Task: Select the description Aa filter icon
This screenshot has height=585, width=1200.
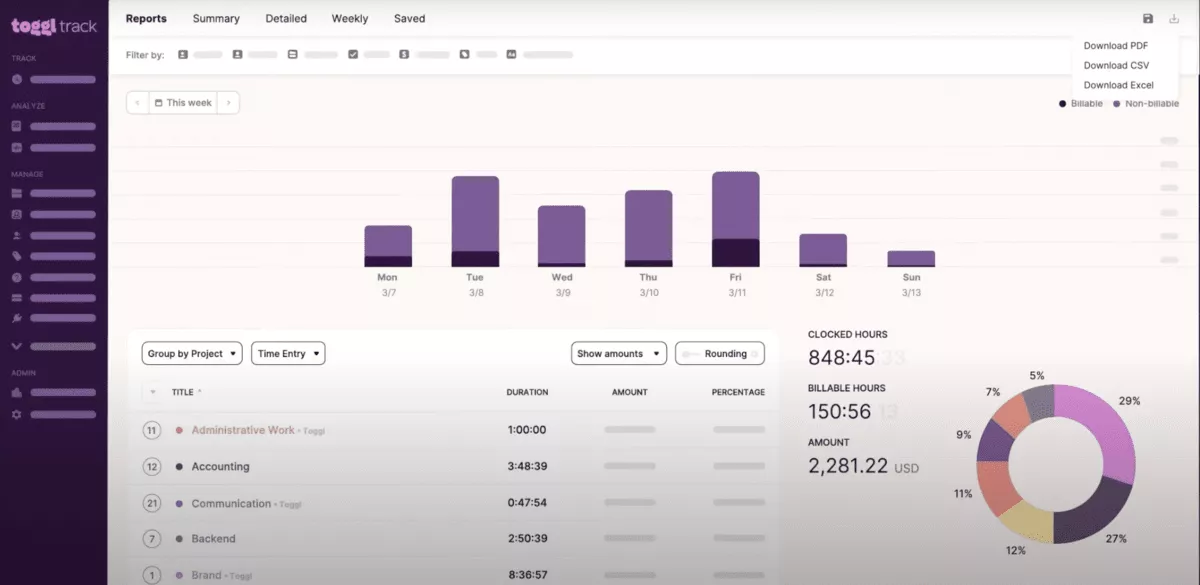Action: (x=512, y=55)
